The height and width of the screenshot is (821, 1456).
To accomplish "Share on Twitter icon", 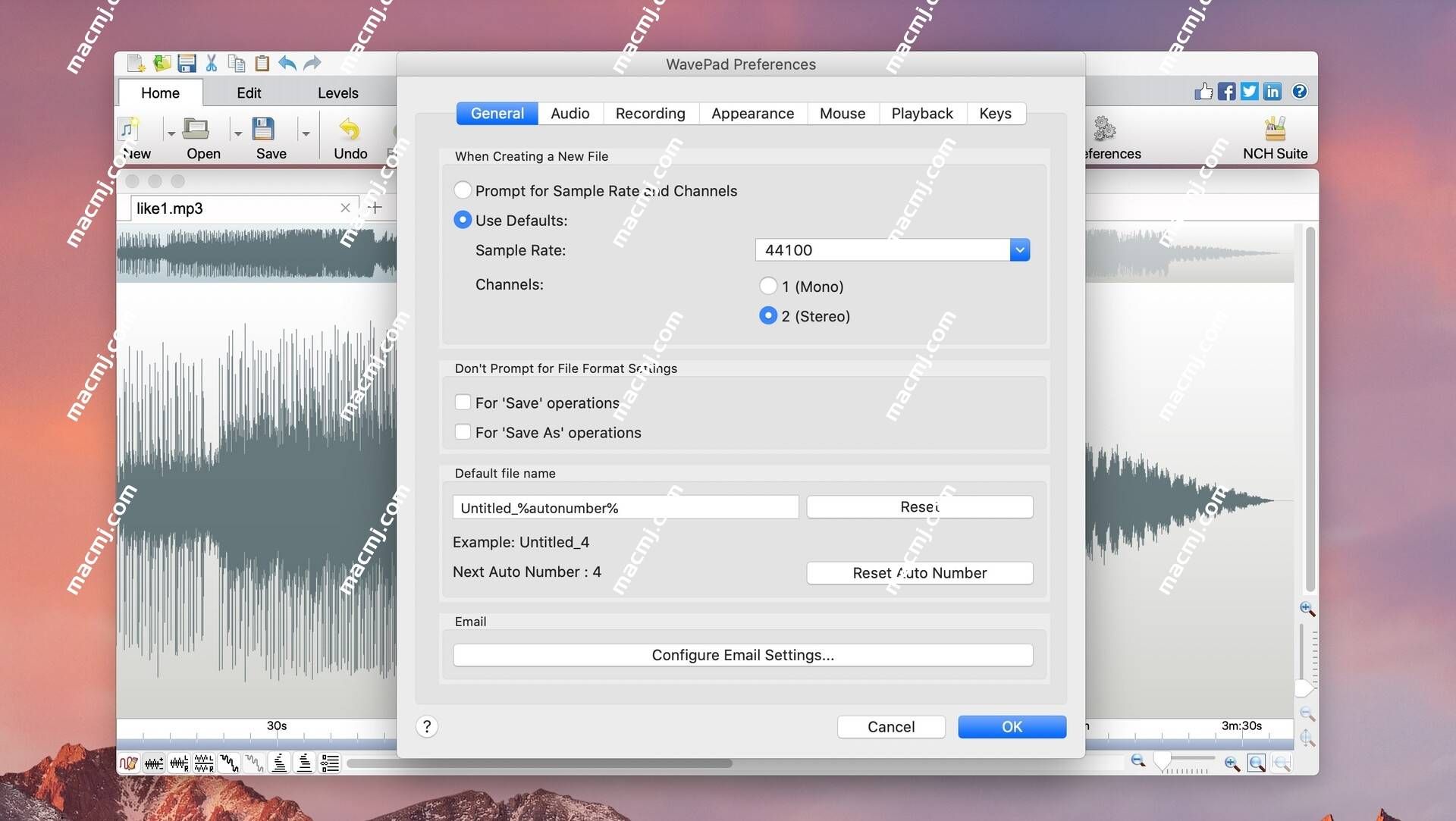I will click(x=1249, y=92).
